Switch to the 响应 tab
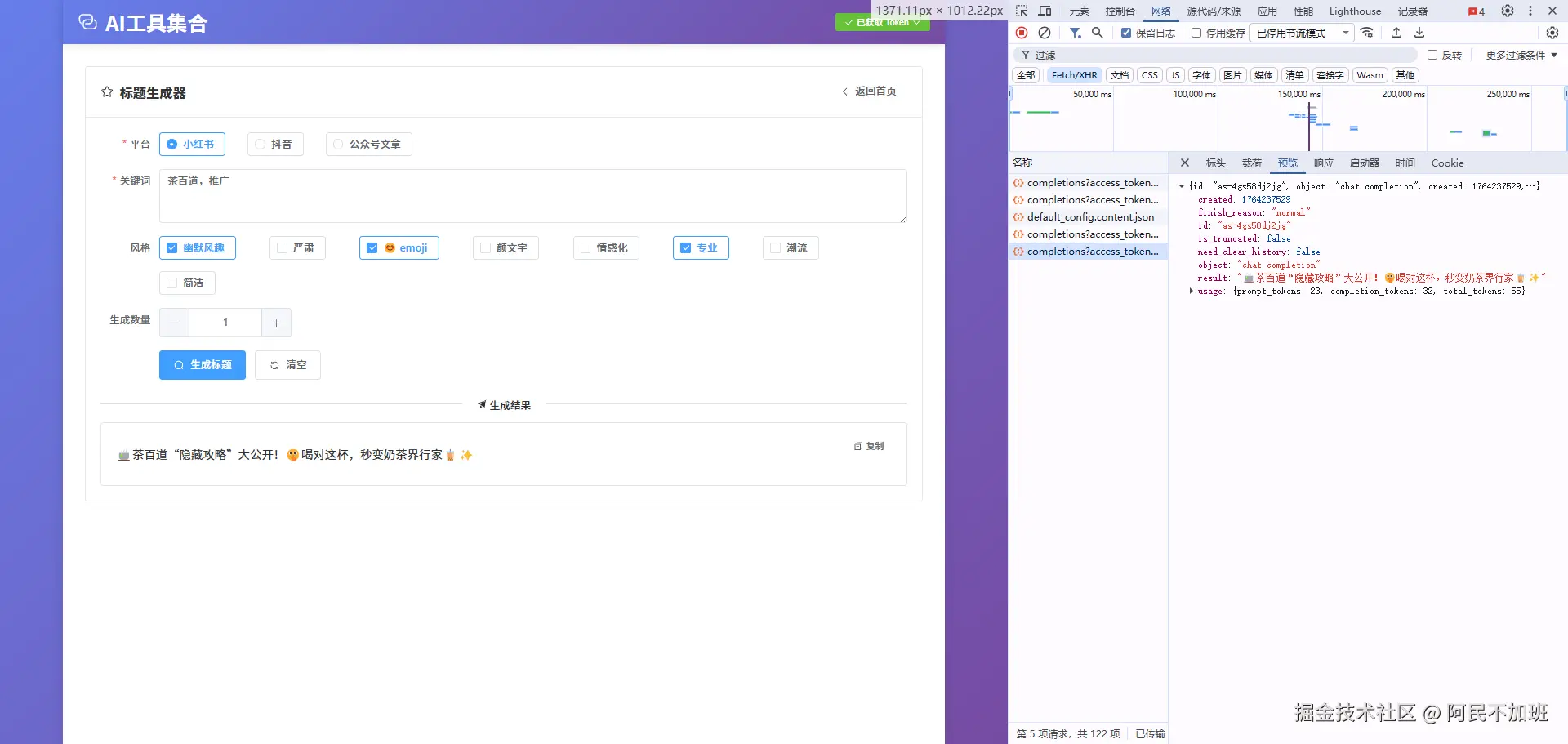Image resolution: width=1568 pixels, height=744 pixels. click(x=1323, y=163)
